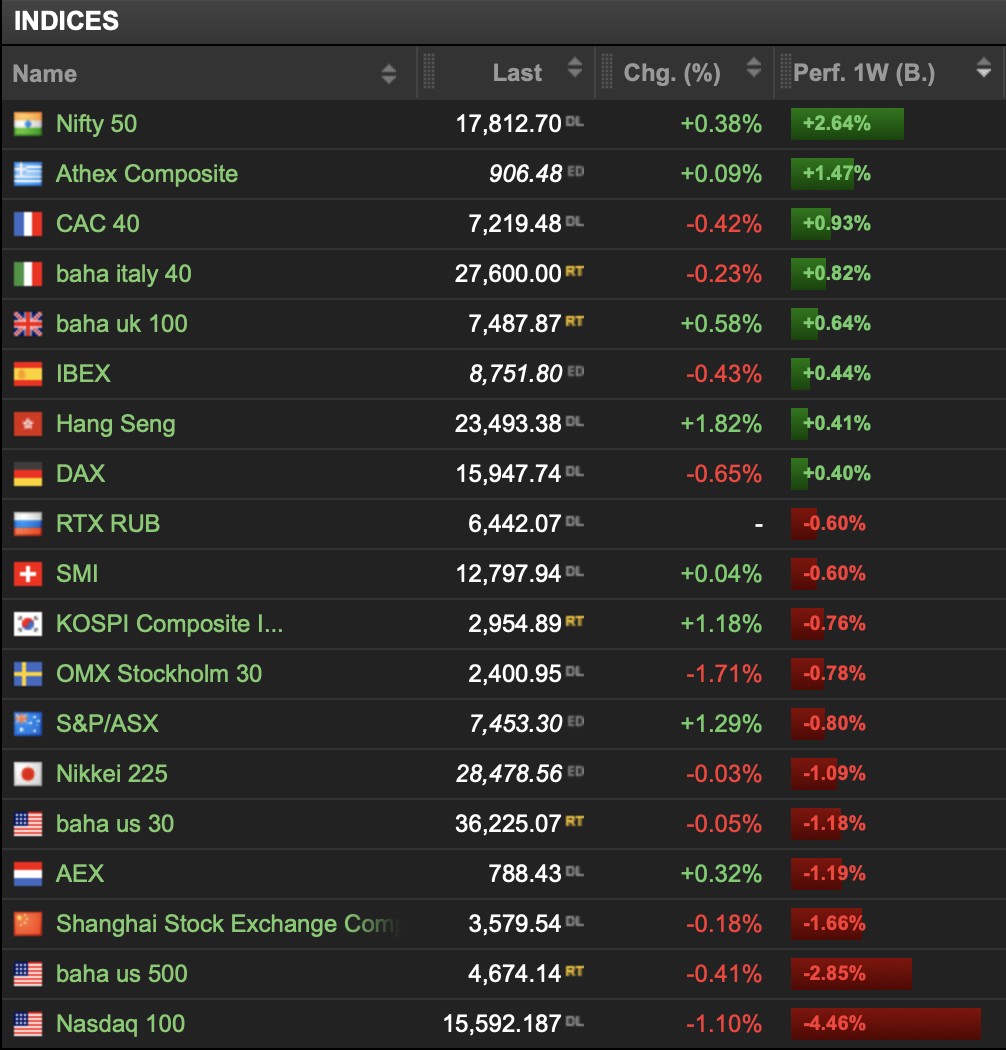
Task: Open the OMX Stockholm 30 link
Action: (x=159, y=674)
